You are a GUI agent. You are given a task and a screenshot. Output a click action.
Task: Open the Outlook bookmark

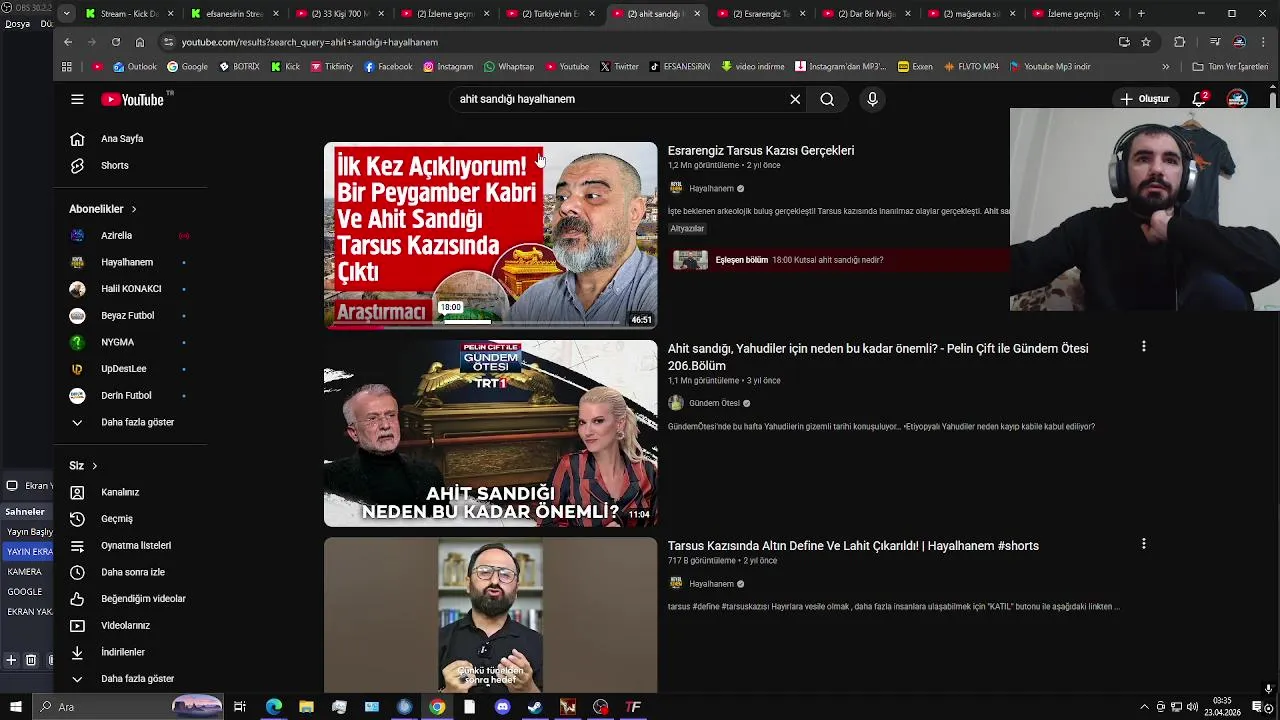(135, 67)
